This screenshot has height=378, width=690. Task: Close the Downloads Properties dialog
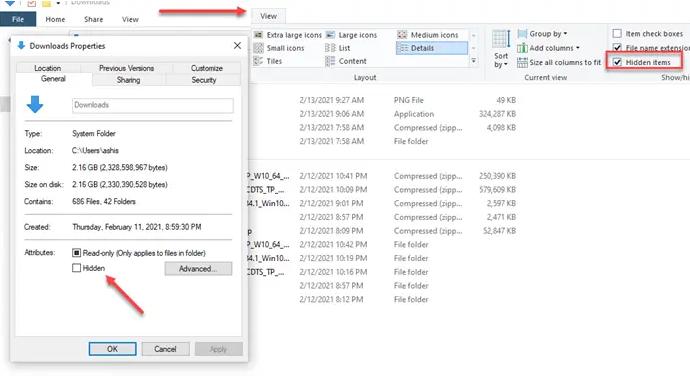click(237, 46)
